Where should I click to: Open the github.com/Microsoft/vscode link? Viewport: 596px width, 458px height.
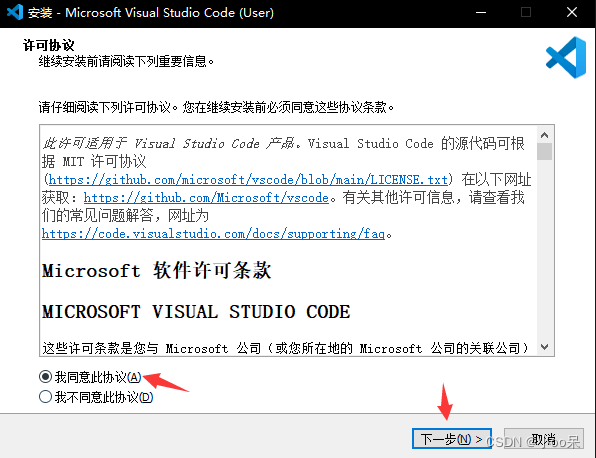pos(206,198)
